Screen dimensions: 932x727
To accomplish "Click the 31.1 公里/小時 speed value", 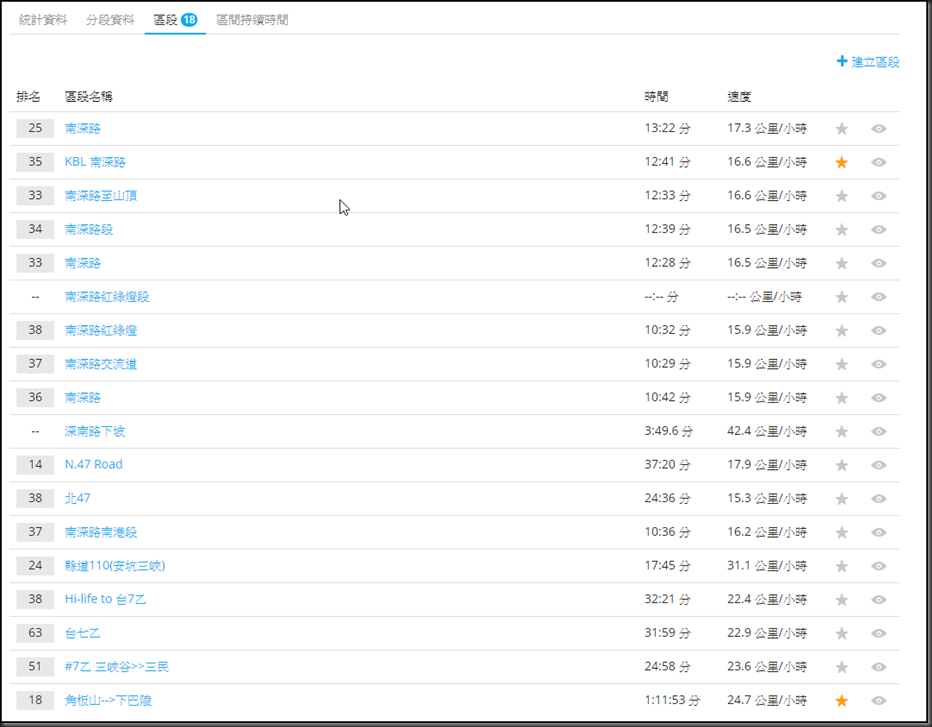I will [767, 565].
